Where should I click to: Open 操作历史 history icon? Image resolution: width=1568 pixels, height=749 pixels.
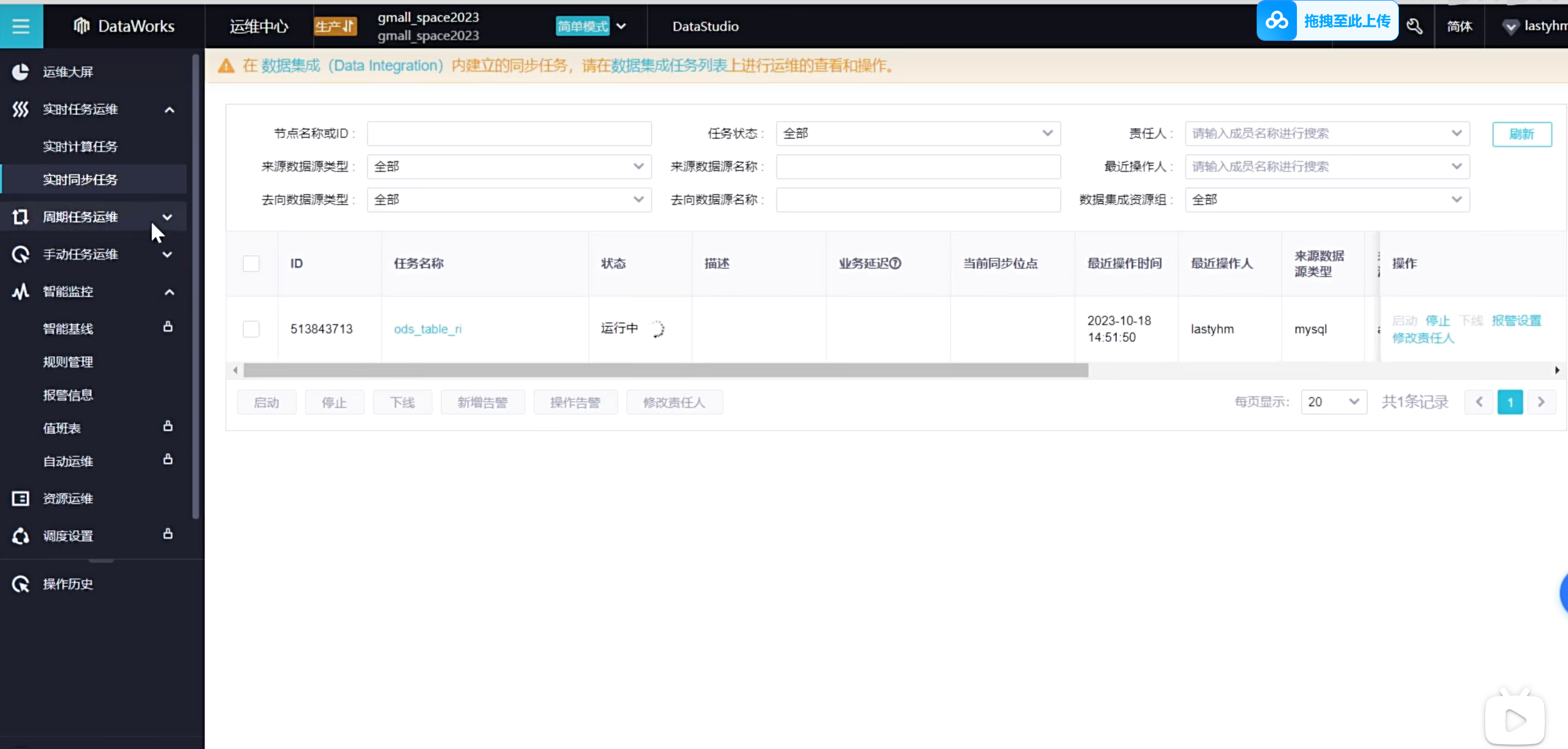(x=20, y=584)
